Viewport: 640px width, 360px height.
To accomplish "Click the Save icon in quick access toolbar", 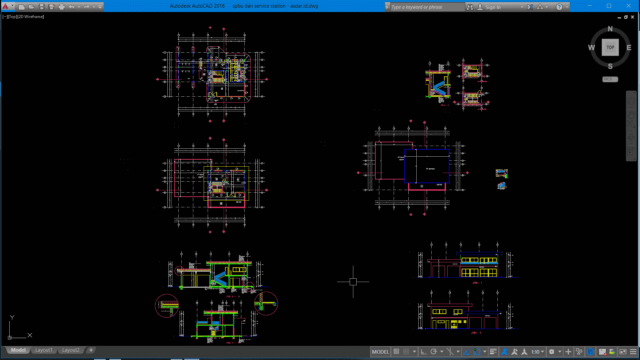I will pos(42,7).
